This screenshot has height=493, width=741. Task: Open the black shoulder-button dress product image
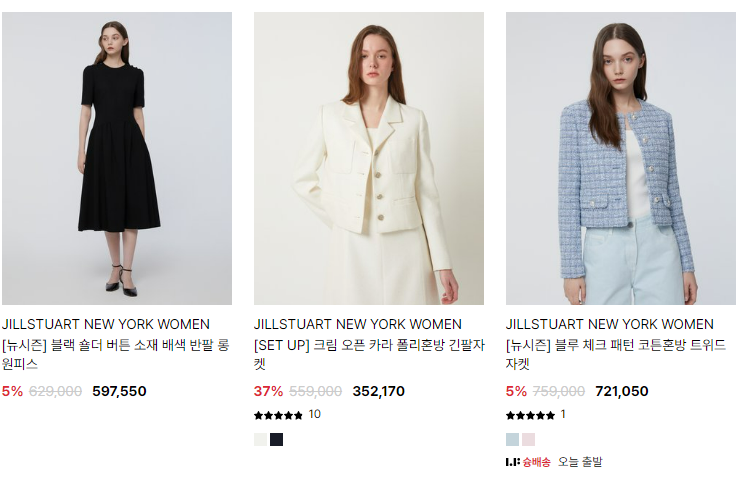(x=117, y=158)
